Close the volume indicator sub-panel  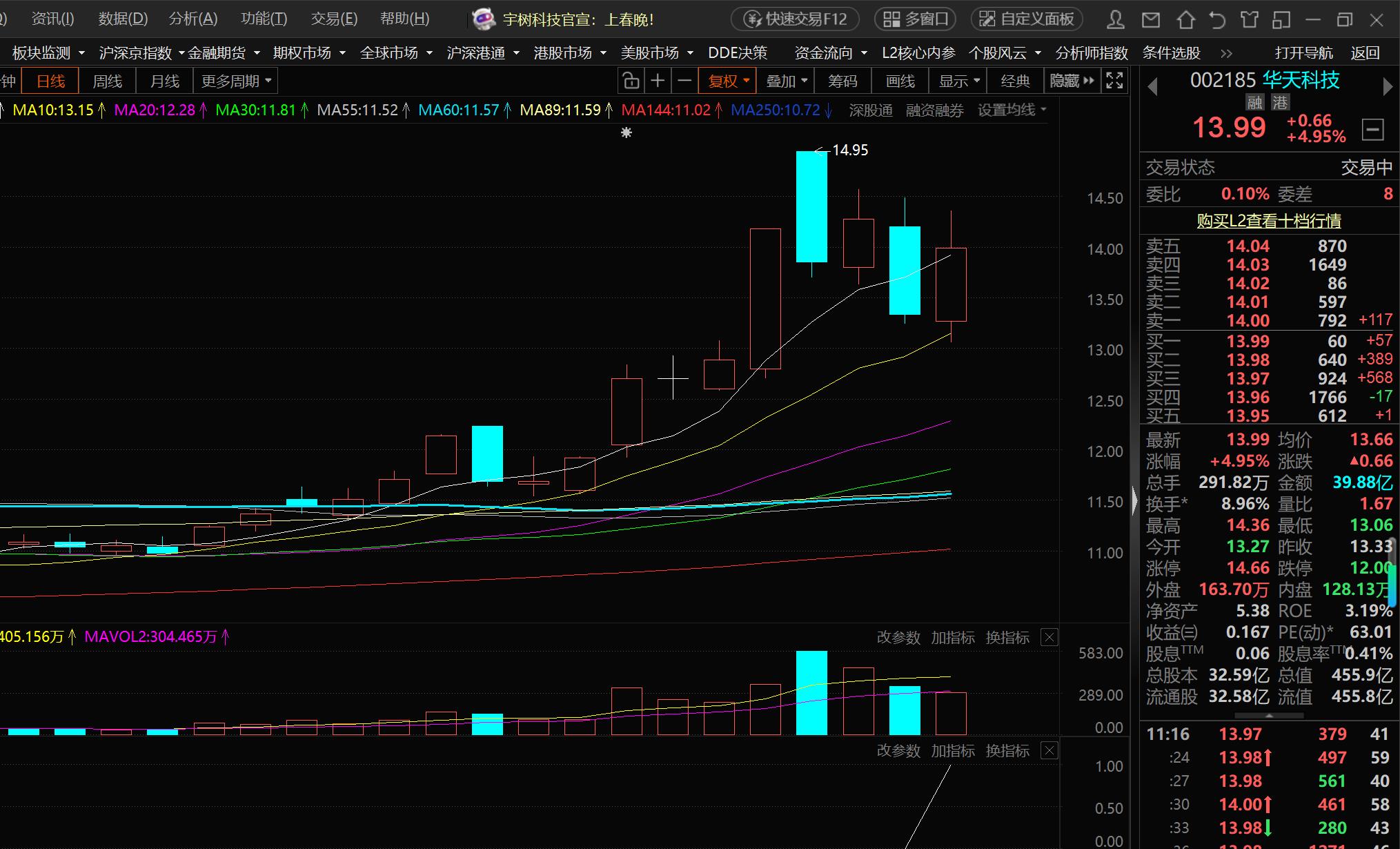[1049, 637]
